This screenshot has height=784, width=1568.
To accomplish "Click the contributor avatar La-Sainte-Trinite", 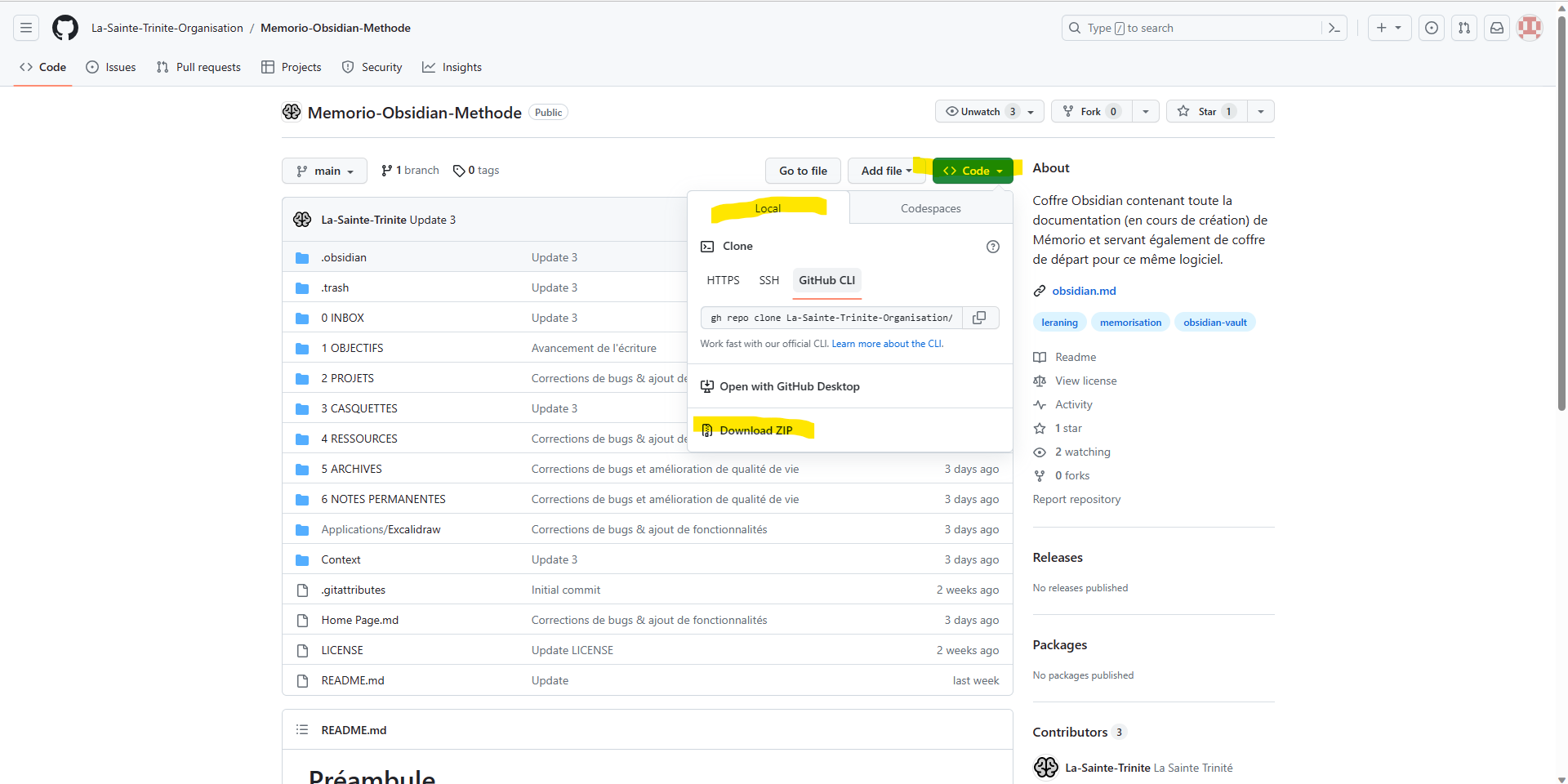I will [x=1045, y=768].
